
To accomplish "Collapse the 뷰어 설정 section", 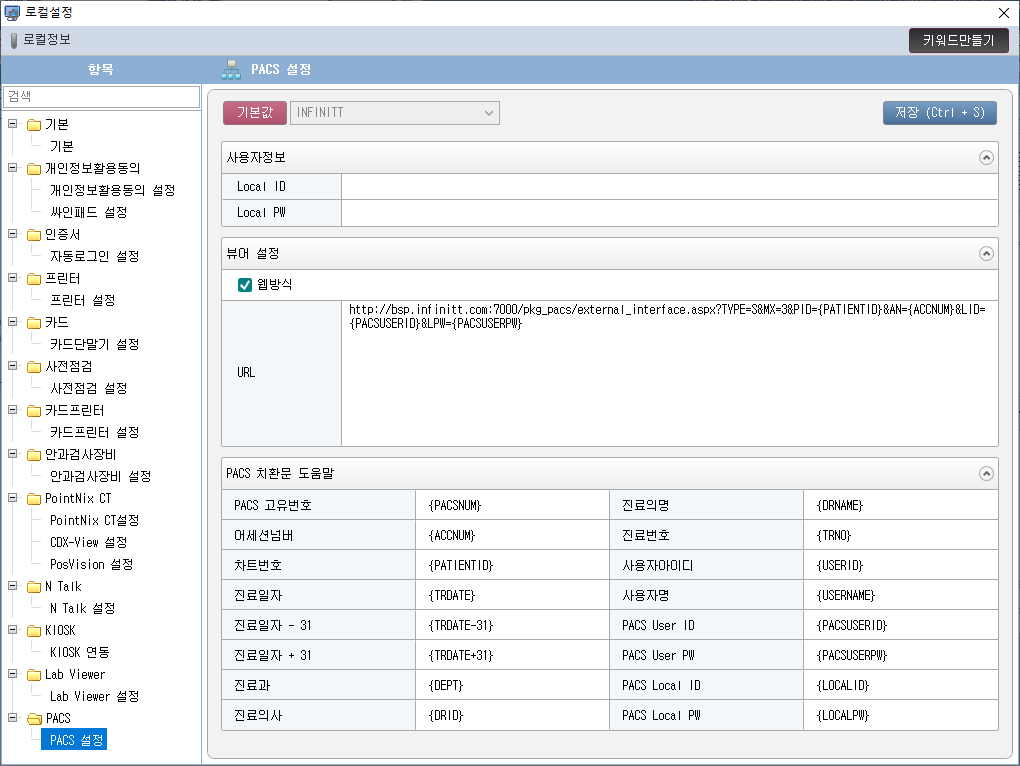I will (x=986, y=254).
